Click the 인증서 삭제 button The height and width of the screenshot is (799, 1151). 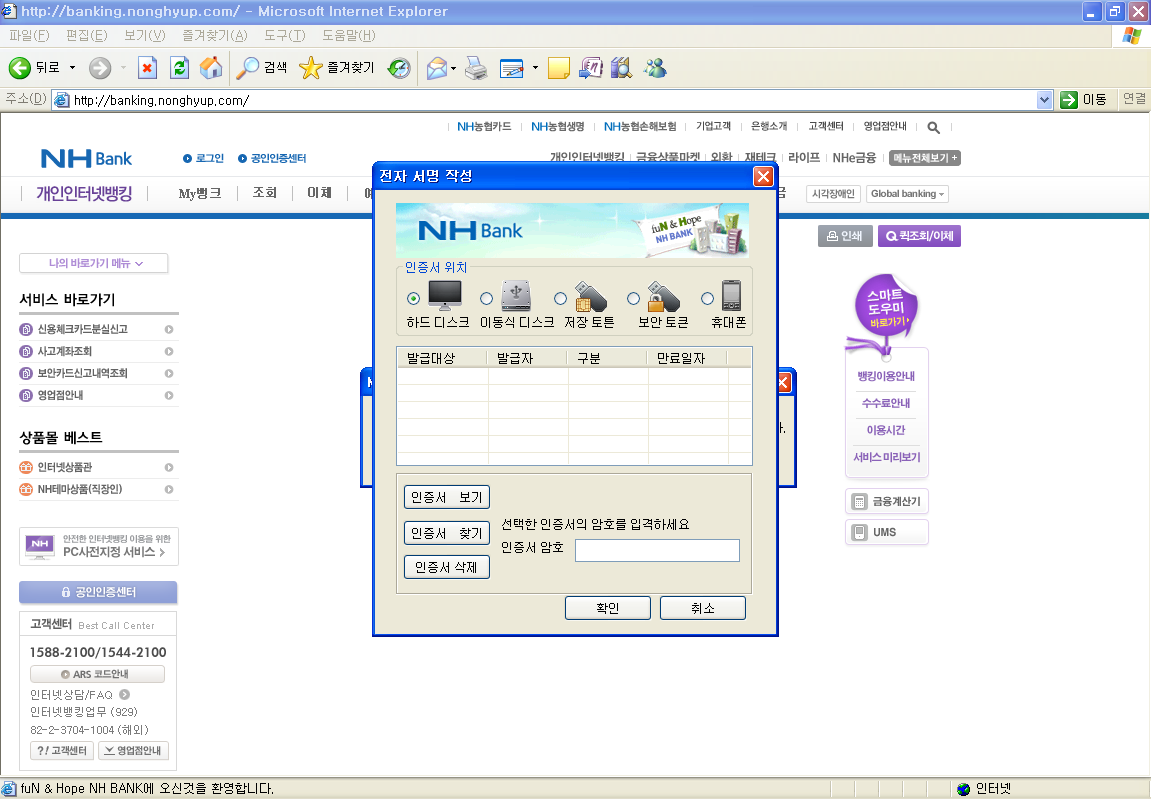446,567
